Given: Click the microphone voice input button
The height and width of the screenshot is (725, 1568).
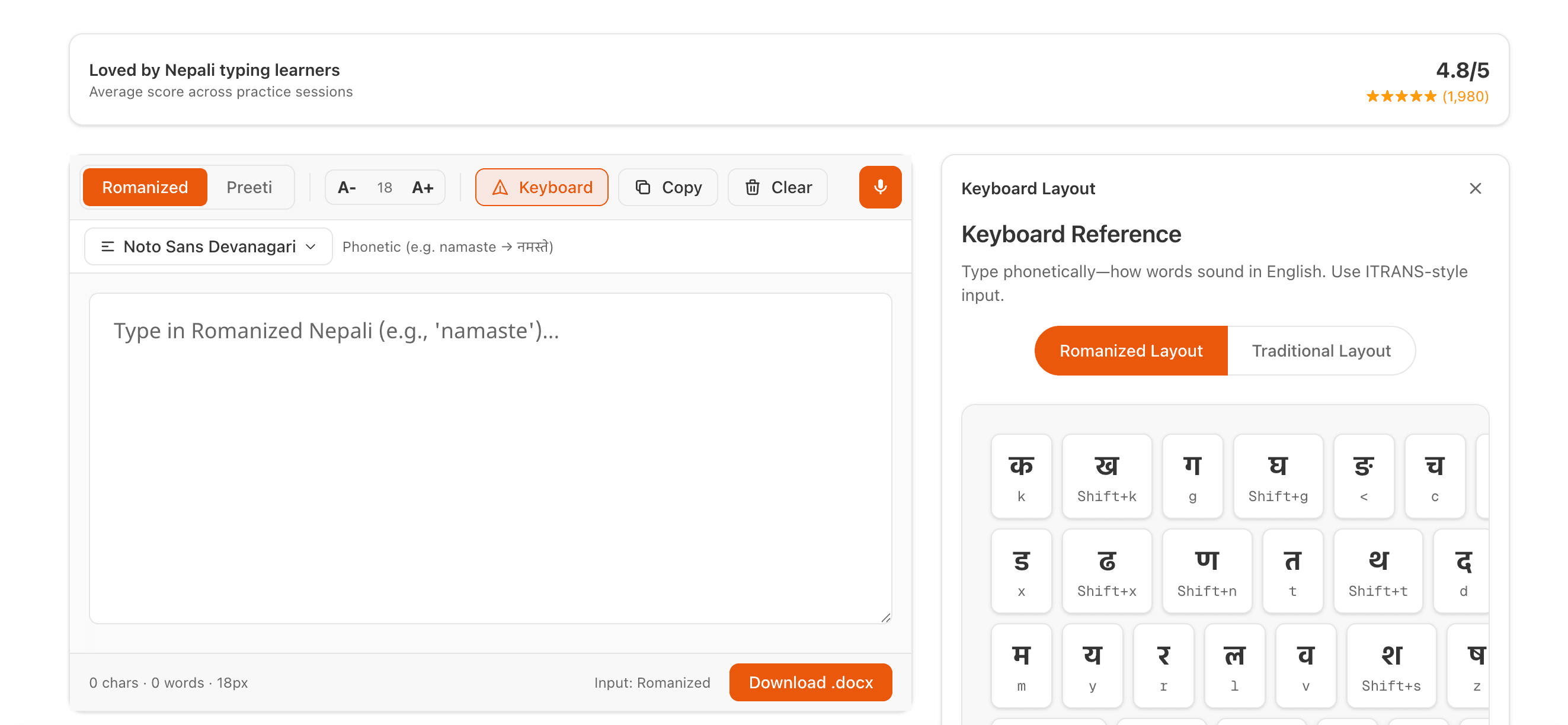Looking at the screenshot, I should [x=879, y=187].
